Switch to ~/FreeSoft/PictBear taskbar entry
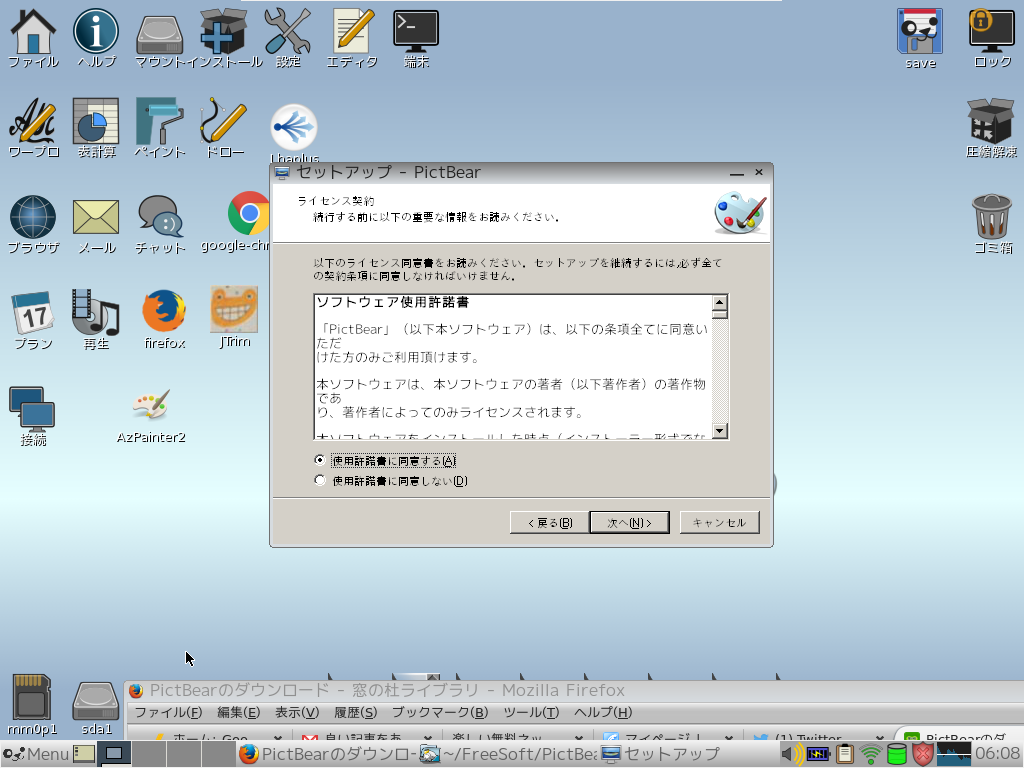1024x768 pixels. click(x=509, y=754)
